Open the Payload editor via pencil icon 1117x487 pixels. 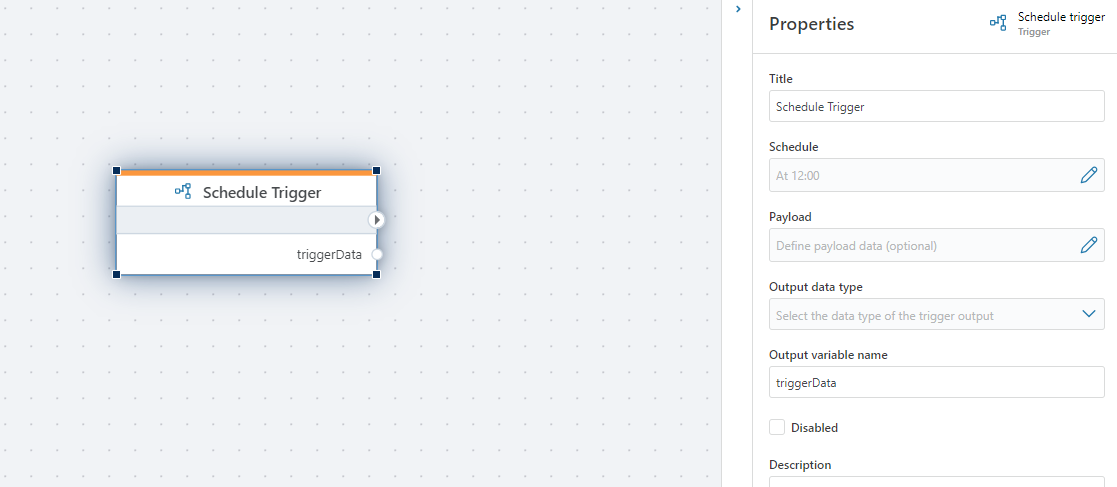[1088, 245]
